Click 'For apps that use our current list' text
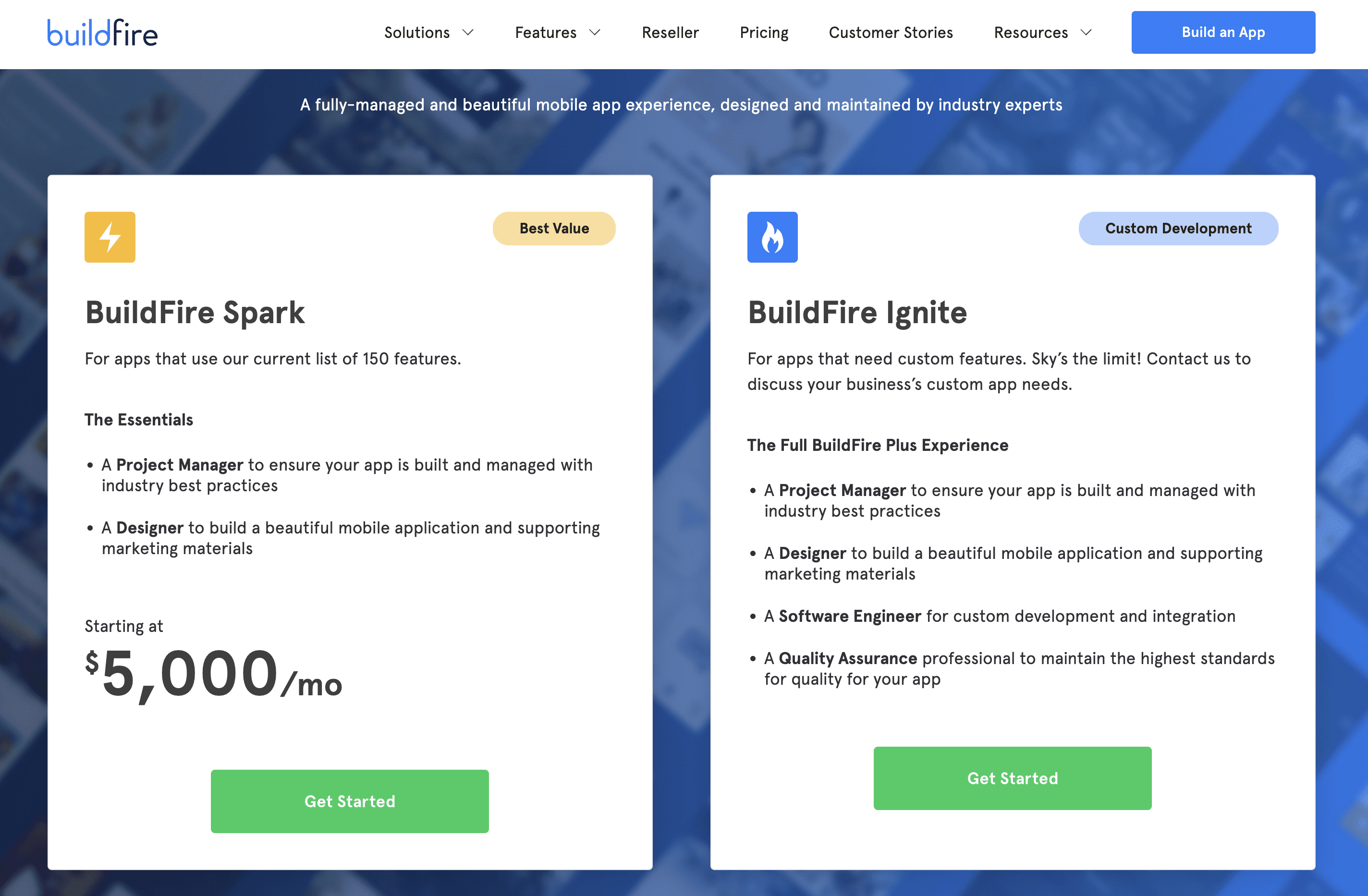 coord(272,359)
